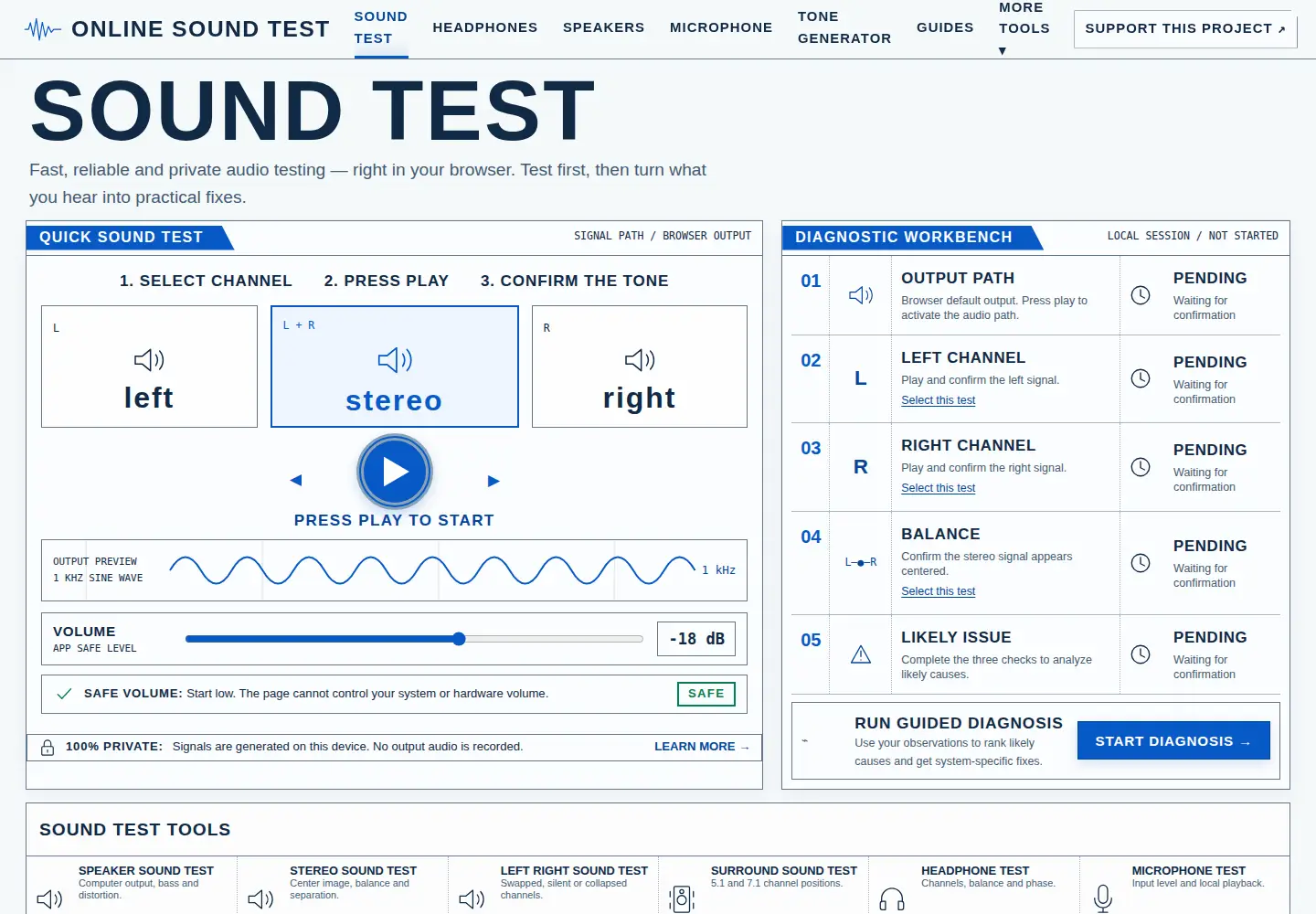Select the left channel card

click(149, 367)
